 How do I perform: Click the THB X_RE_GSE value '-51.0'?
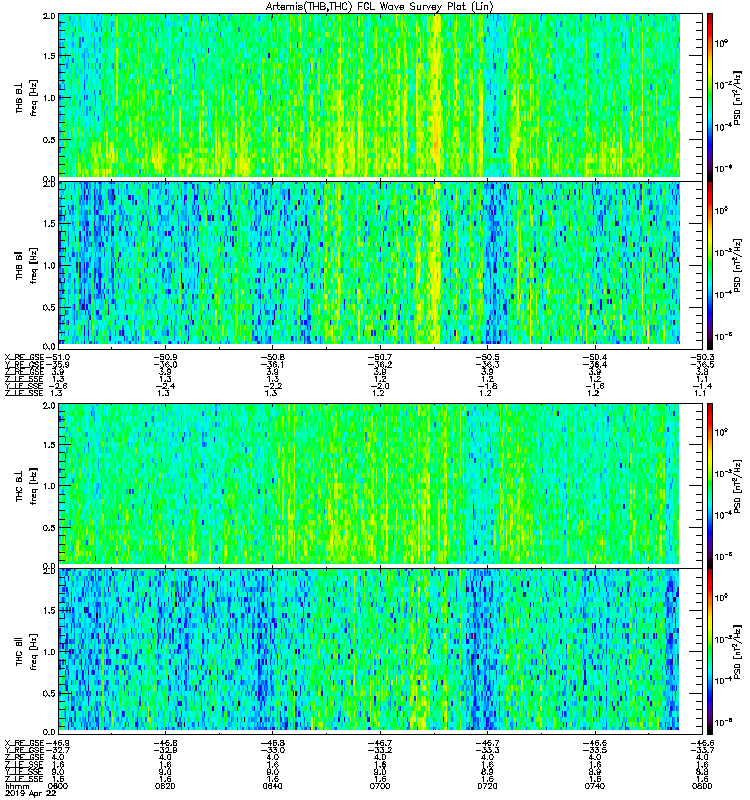point(58,357)
